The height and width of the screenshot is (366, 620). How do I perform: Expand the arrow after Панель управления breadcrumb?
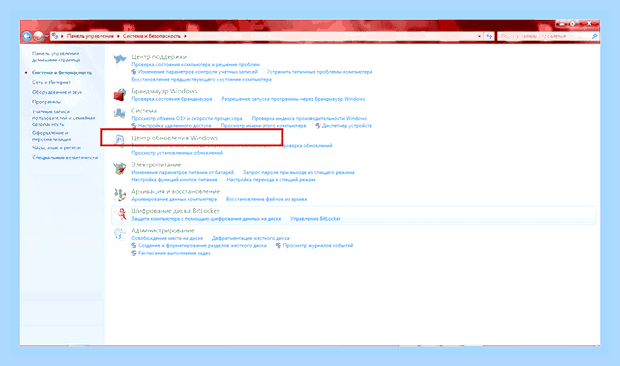tap(118, 36)
